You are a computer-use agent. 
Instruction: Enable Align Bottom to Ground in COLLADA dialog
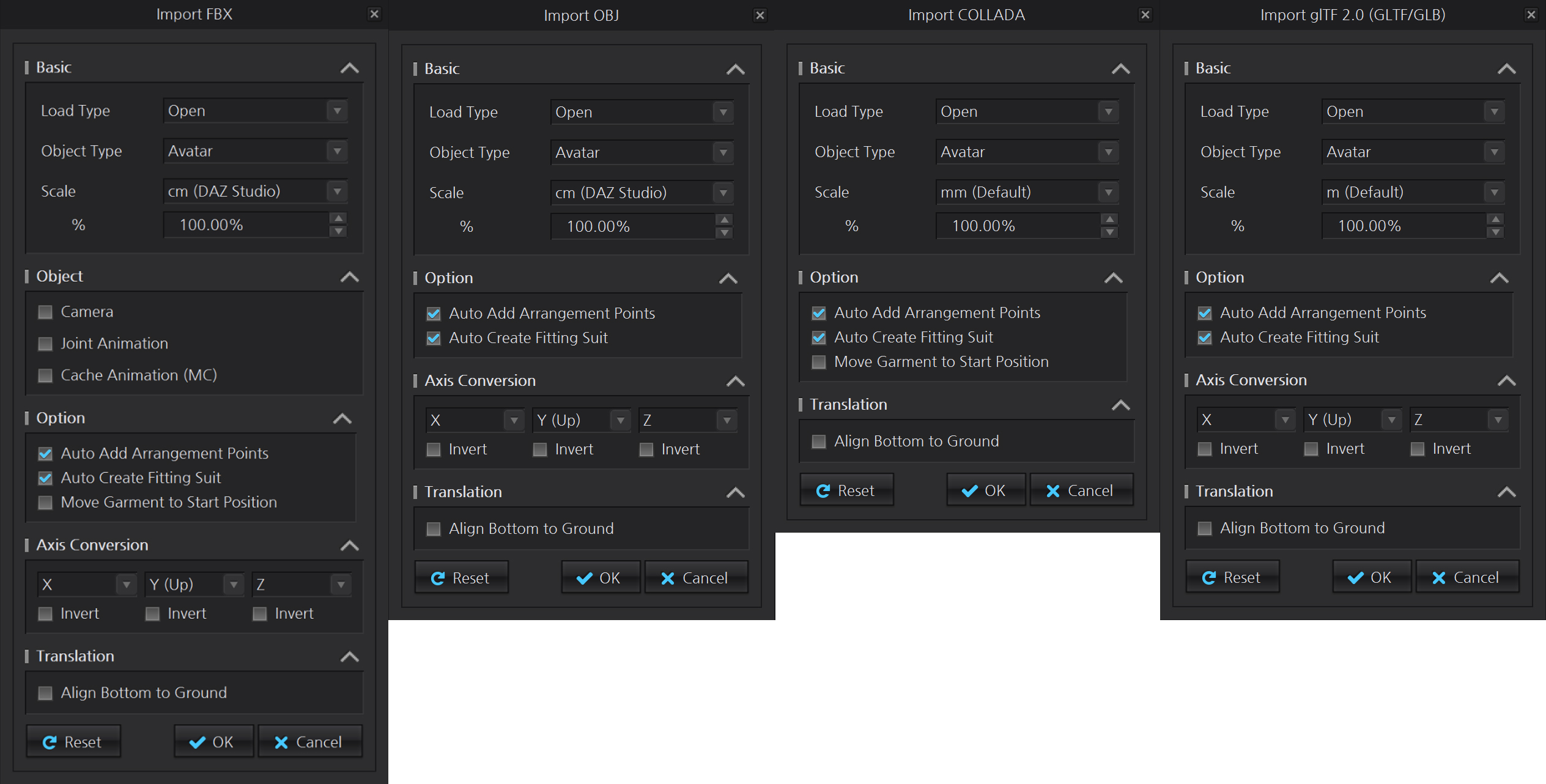click(819, 442)
